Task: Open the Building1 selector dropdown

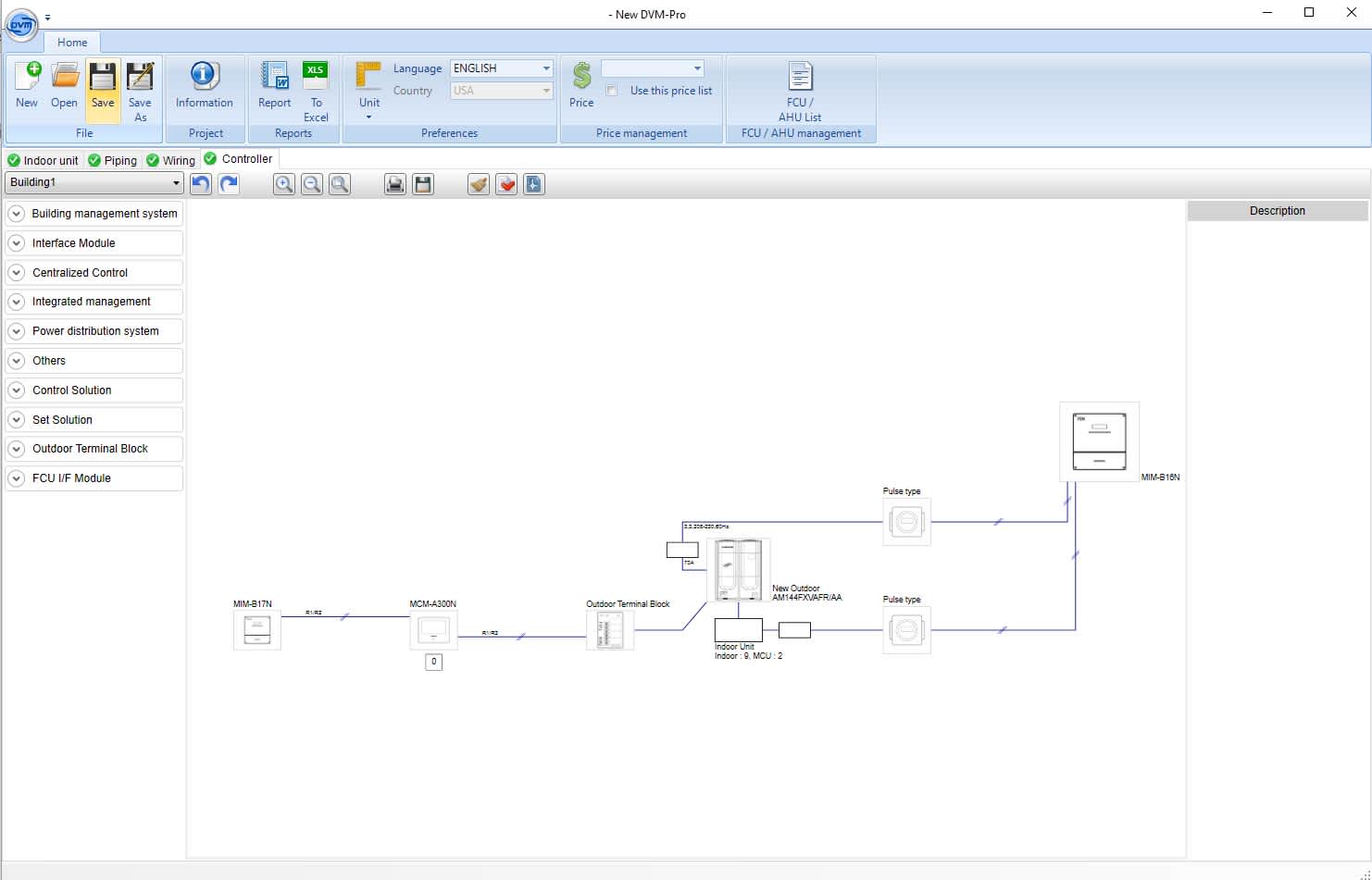Action: 176,182
